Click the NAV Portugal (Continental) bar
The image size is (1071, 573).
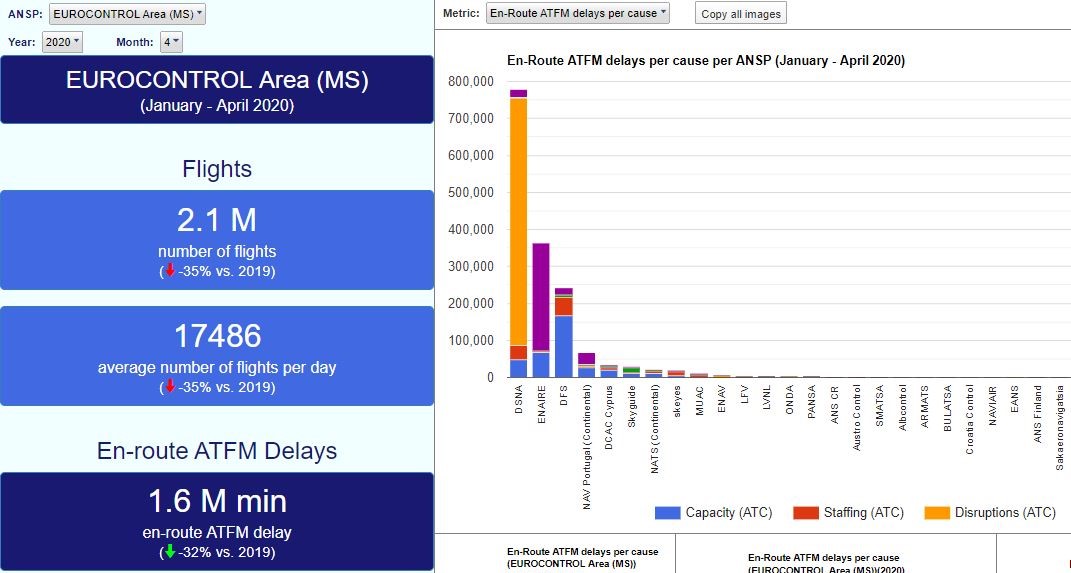pyautogui.click(x=586, y=365)
